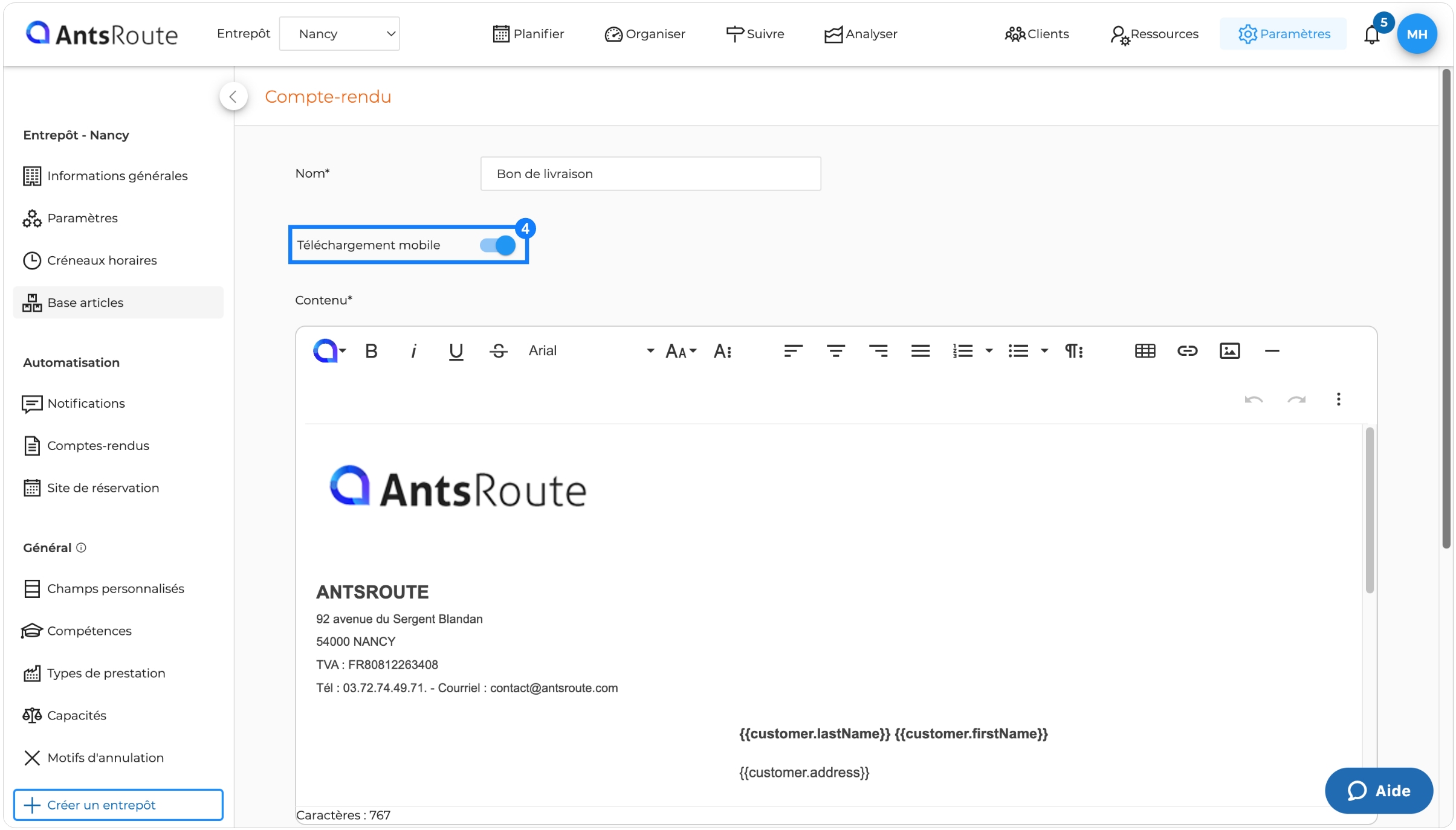The image size is (1456, 830).
Task: Click the editor's inner vertical scrollbar
Action: coord(1369,510)
